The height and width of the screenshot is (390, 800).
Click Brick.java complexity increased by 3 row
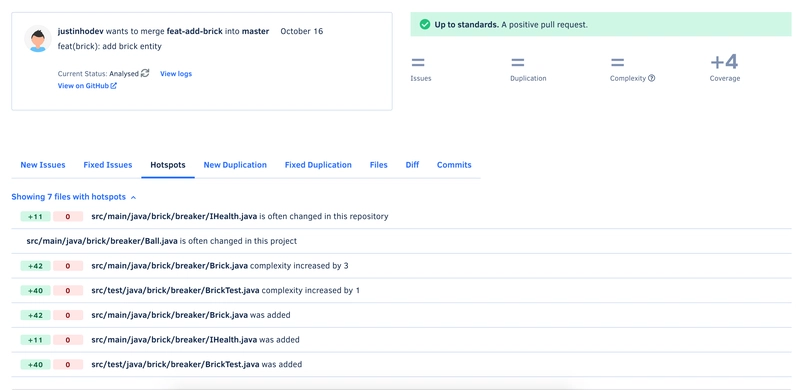[401, 265]
